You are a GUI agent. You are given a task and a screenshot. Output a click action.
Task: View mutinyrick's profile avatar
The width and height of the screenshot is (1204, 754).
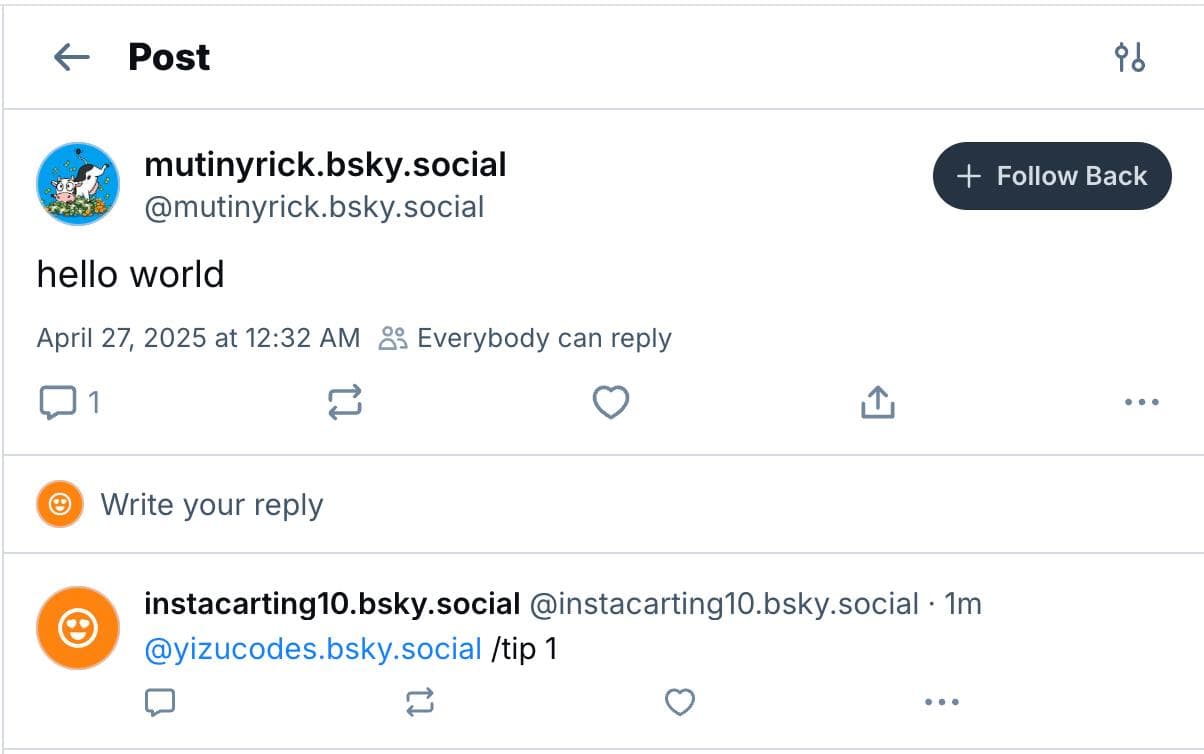(x=77, y=184)
